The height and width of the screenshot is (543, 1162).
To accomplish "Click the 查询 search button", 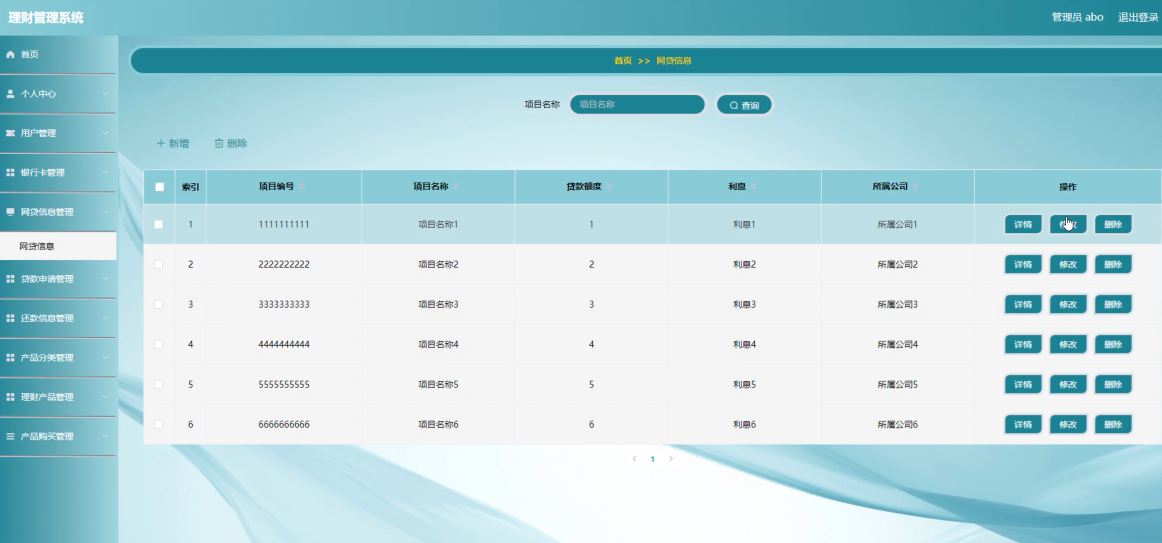I will click(x=744, y=105).
